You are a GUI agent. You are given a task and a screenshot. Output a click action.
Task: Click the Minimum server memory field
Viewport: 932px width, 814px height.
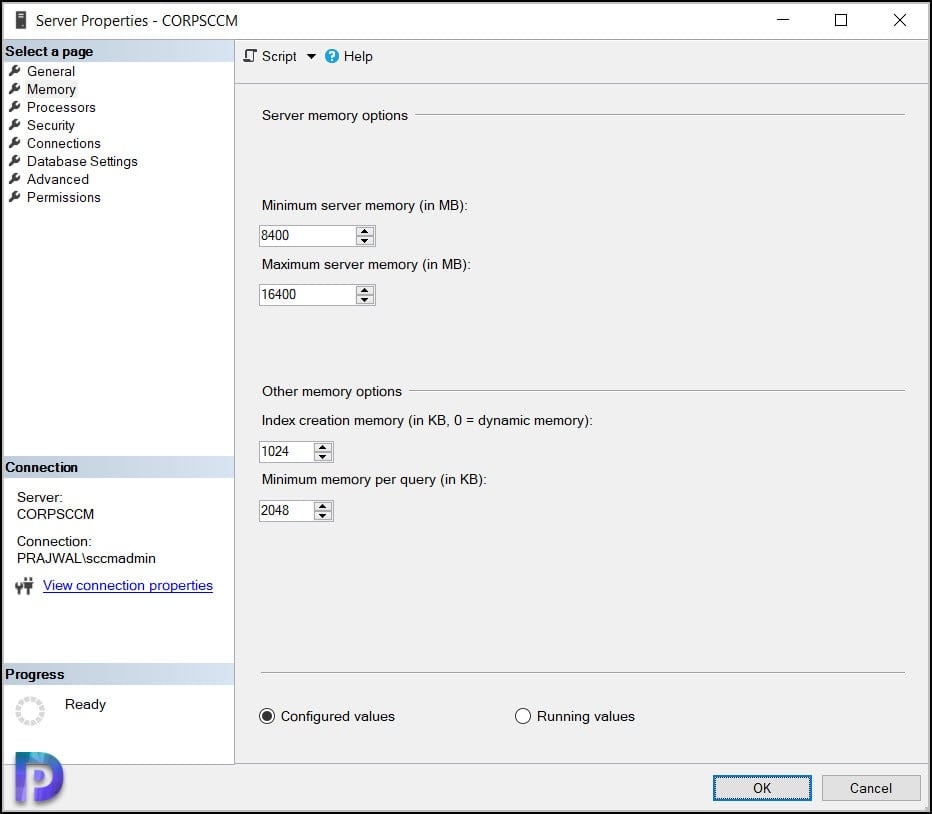coord(307,235)
